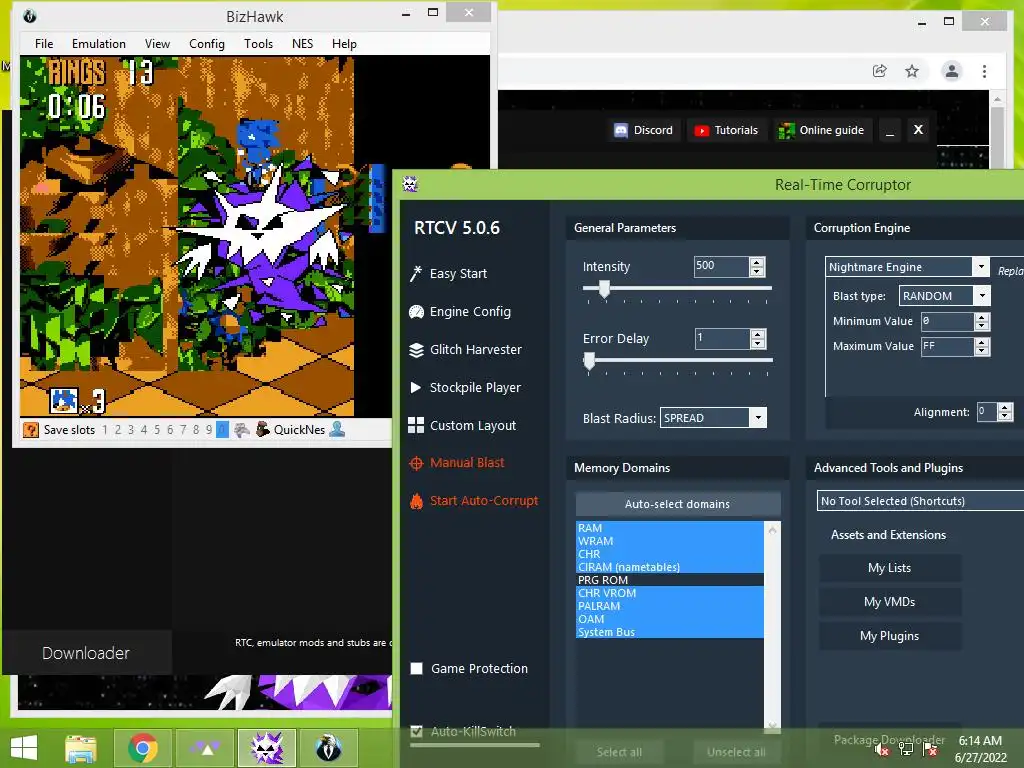Click Downloader button in launcher
The height and width of the screenshot is (768, 1024).
coord(86,653)
